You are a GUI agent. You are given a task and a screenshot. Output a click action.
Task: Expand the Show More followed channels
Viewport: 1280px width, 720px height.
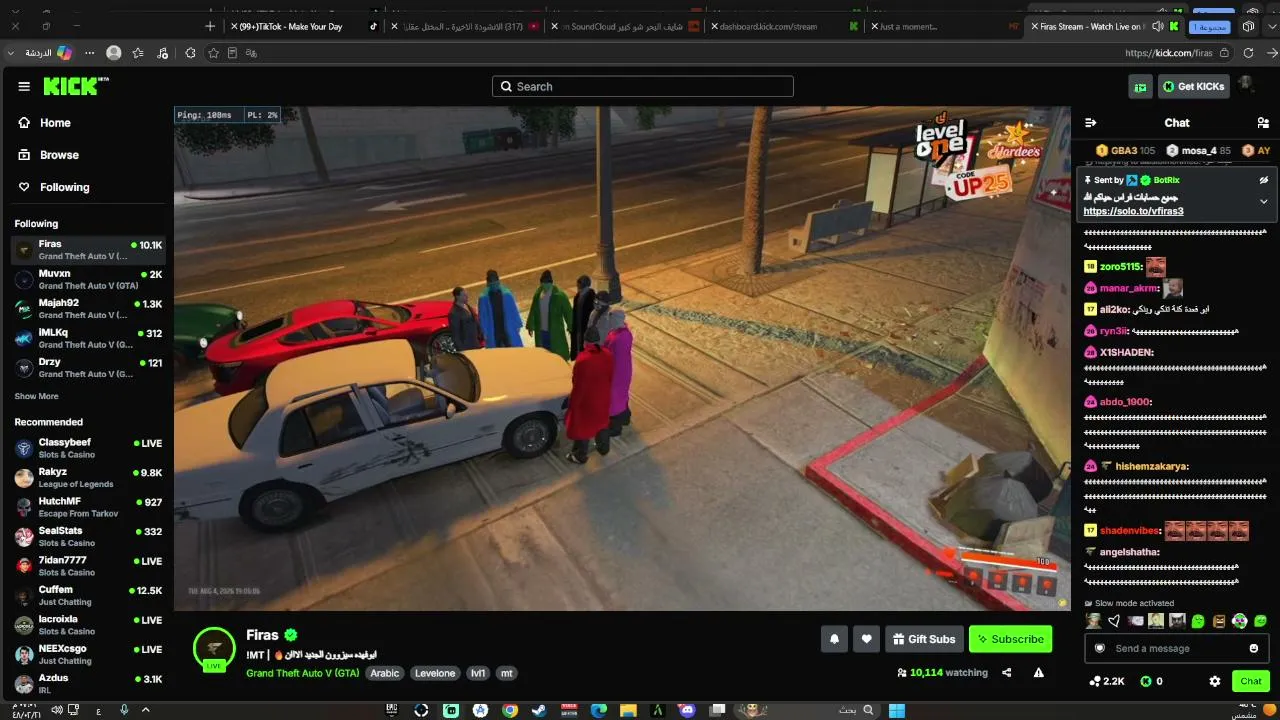click(36, 397)
